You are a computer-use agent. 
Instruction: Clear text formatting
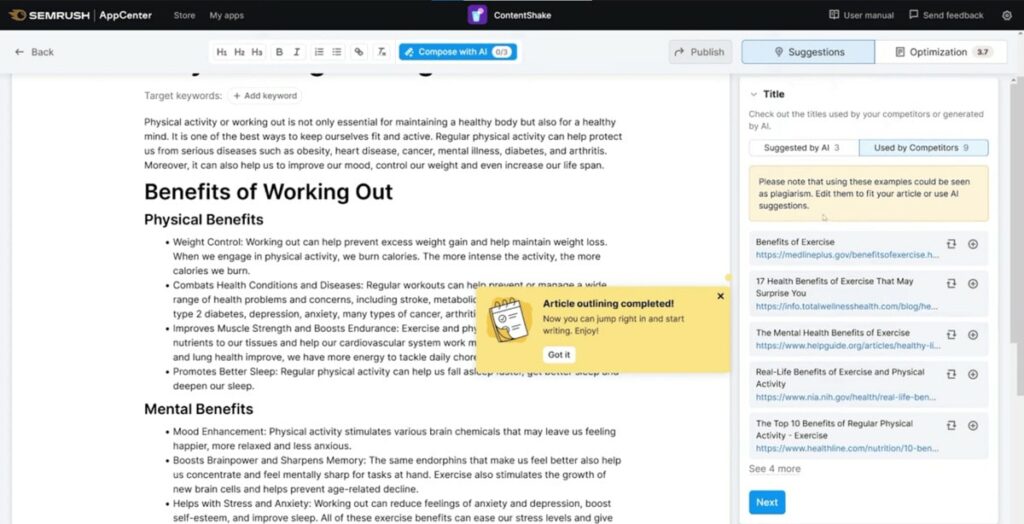[x=382, y=52]
